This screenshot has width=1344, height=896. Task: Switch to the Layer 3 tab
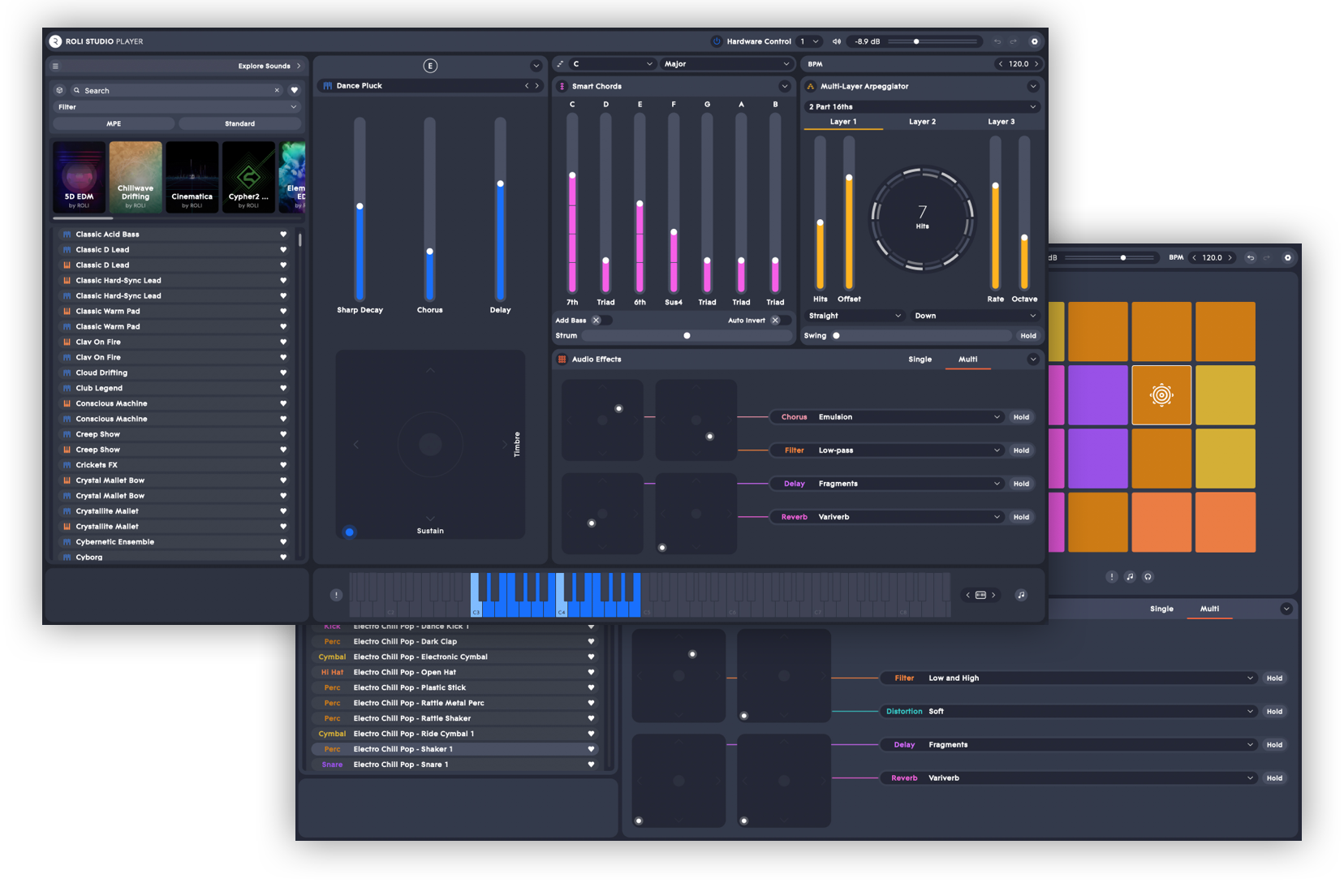1001,122
